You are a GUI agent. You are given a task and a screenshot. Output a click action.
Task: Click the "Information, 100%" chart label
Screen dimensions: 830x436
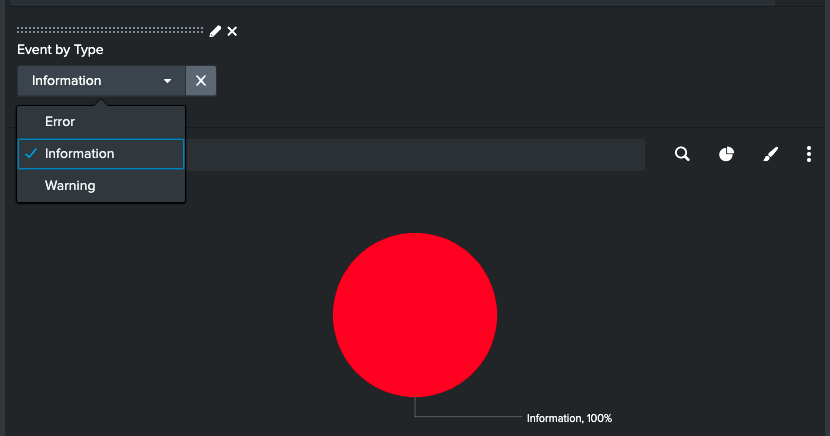[x=569, y=418]
